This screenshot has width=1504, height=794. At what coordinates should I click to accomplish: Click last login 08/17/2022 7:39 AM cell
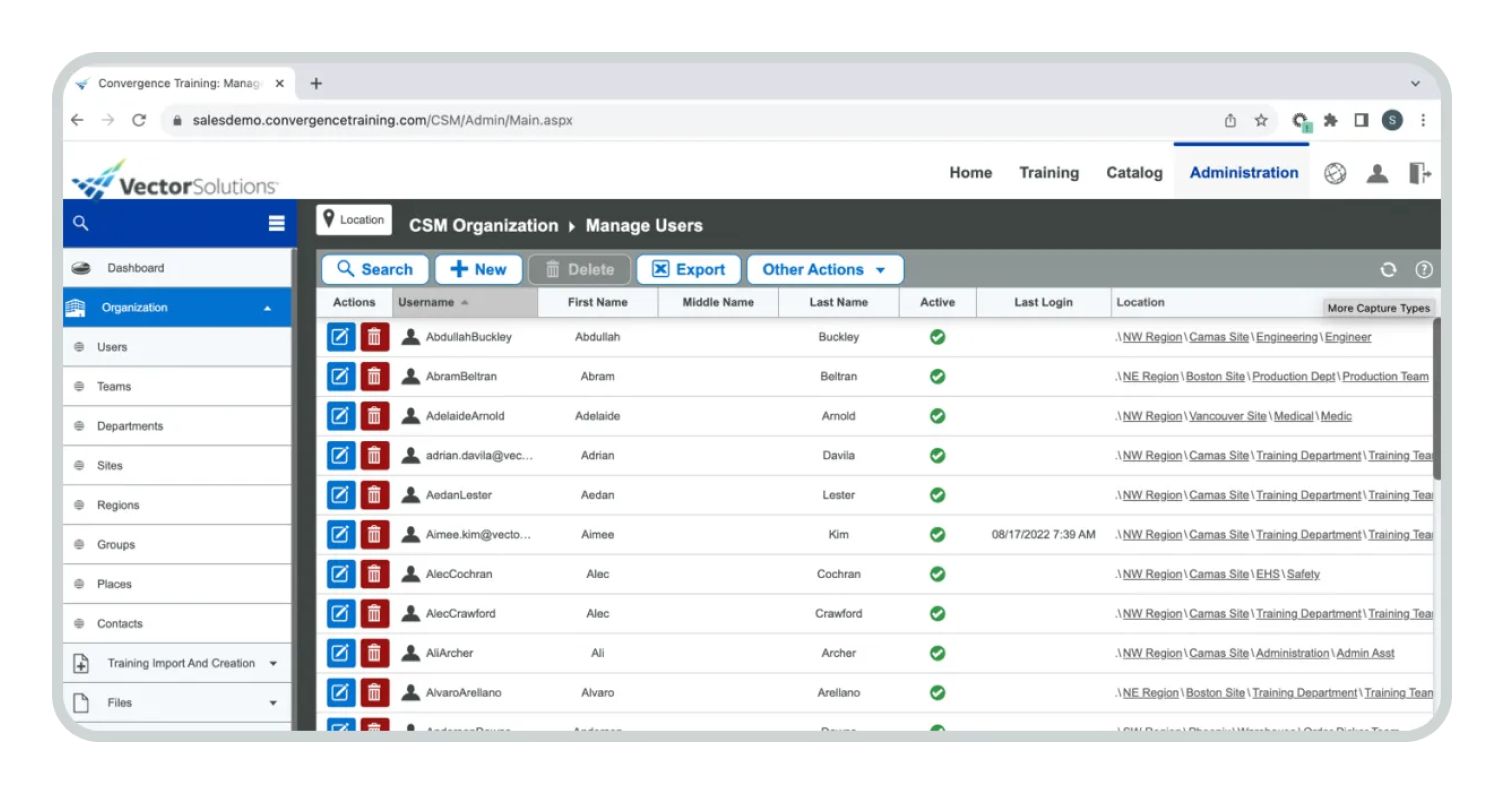[1044, 535]
